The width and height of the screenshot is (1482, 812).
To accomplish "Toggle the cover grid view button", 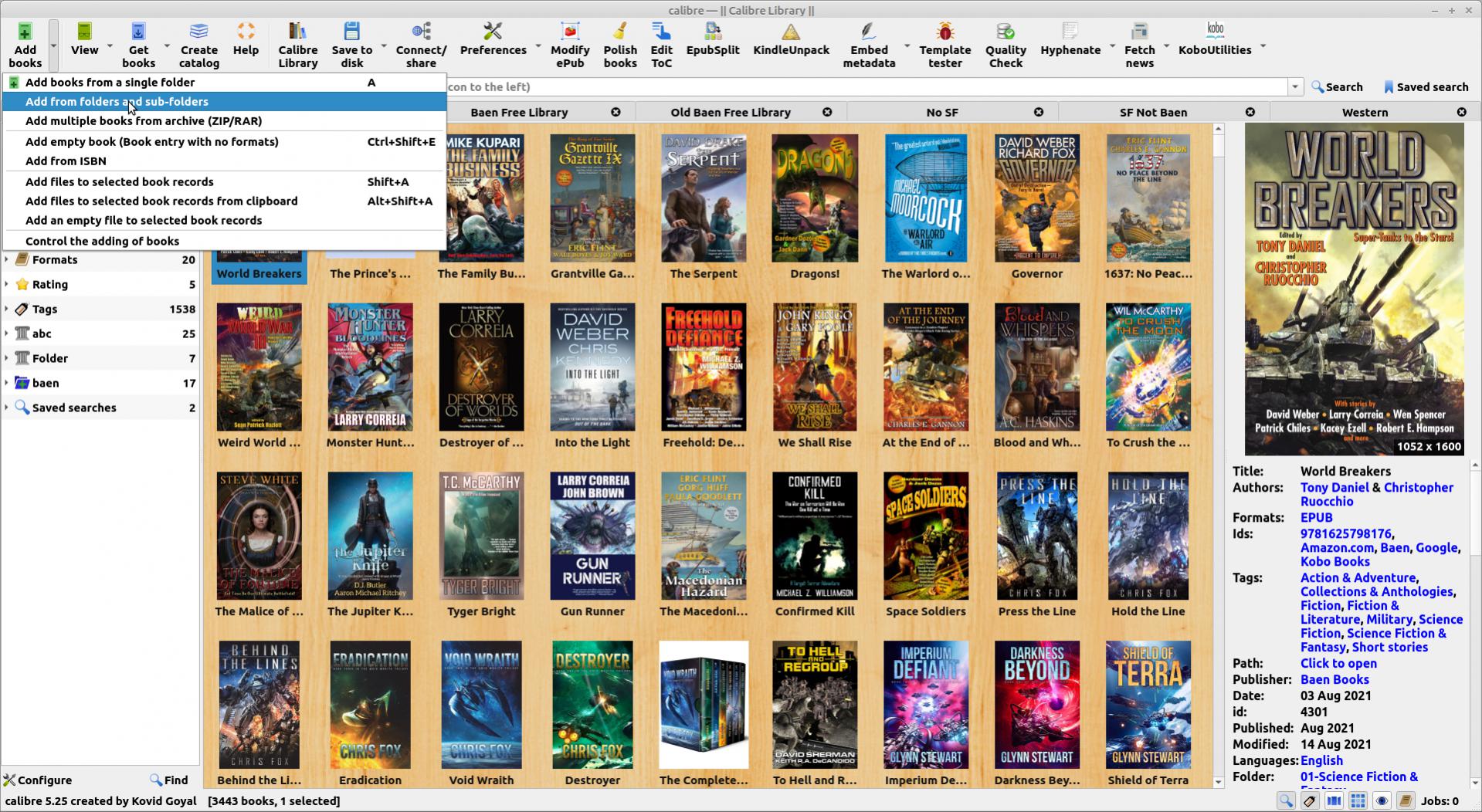I will (x=1358, y=801).
